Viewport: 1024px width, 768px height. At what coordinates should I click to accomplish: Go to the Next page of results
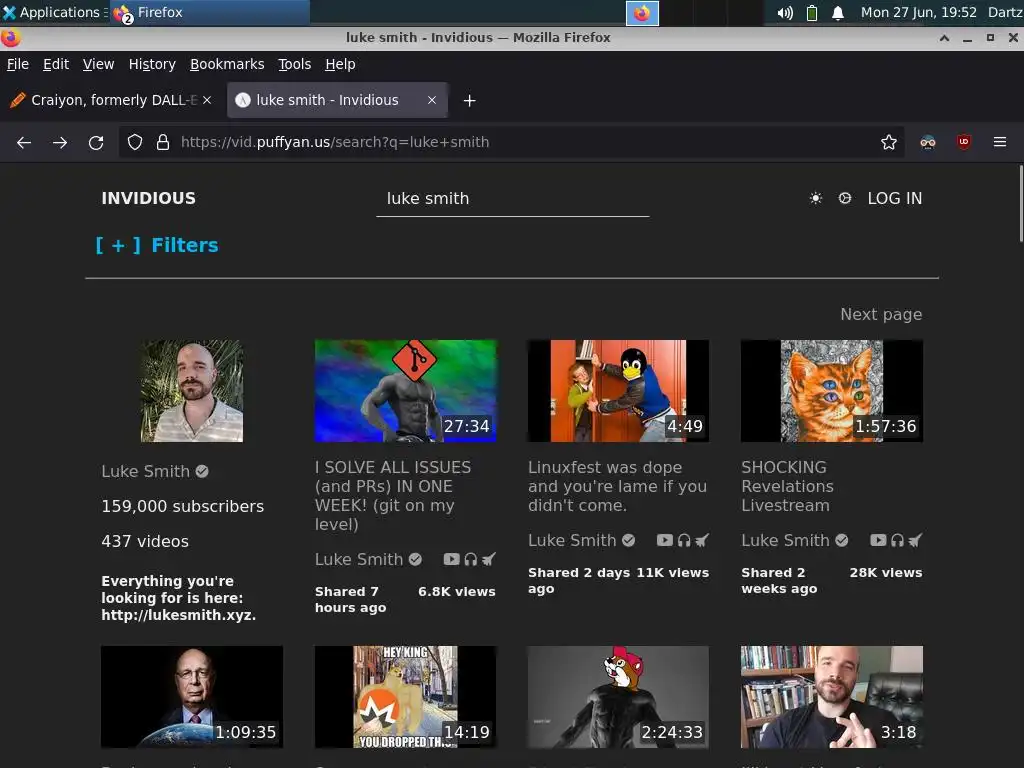[x=881, y=314]
